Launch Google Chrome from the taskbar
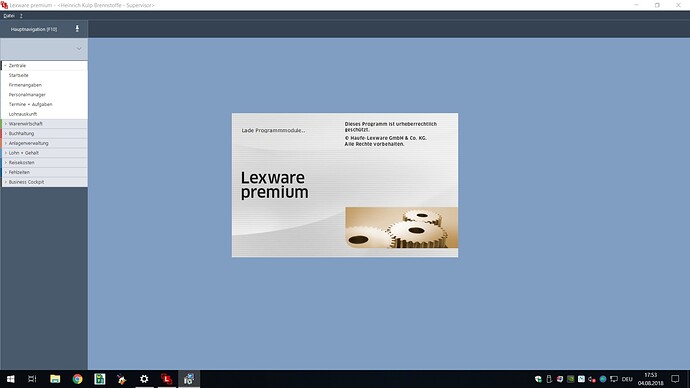The image size is (690, 388). point(77,379)
